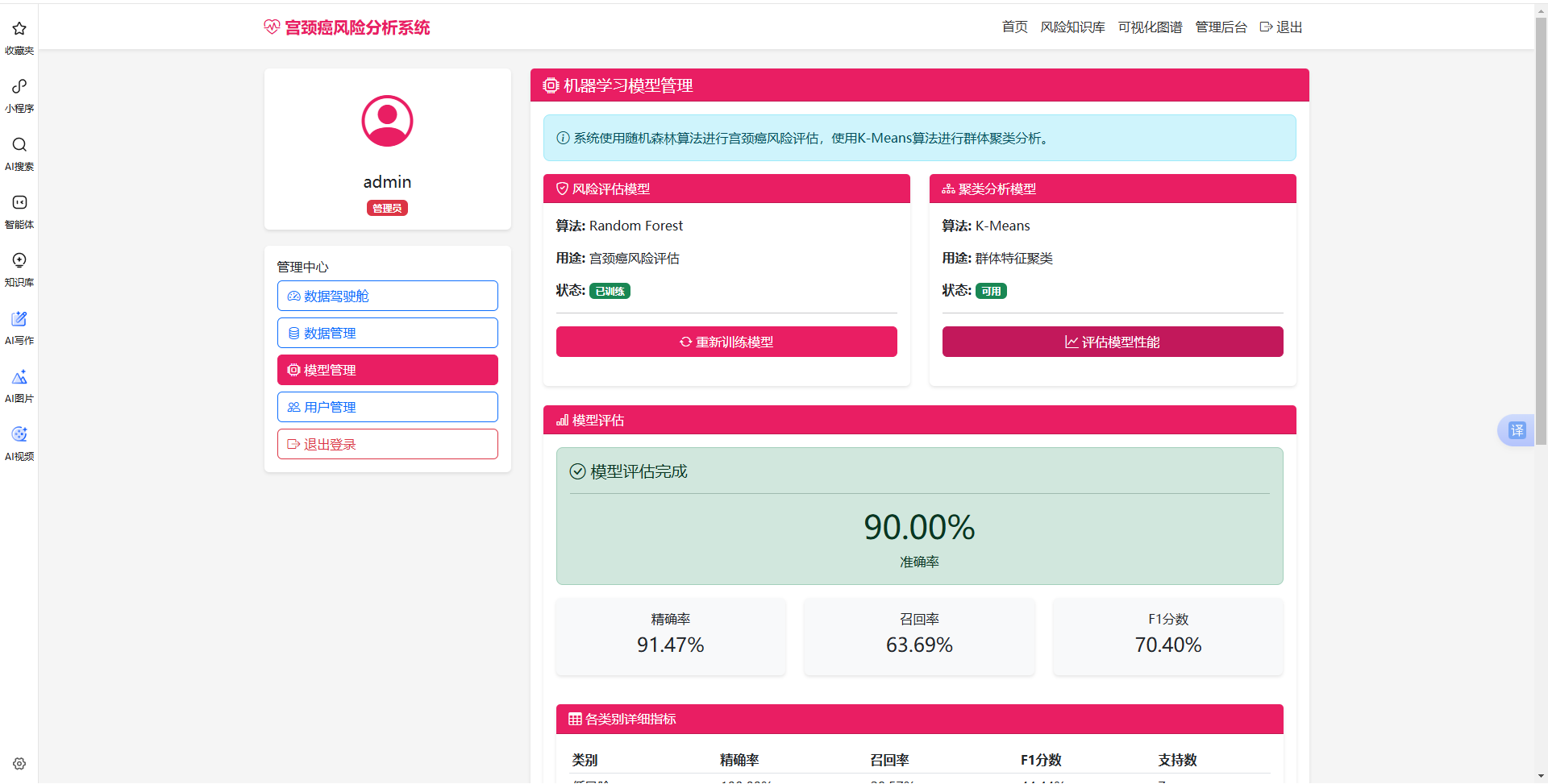The image size is (1548, 784).
Task: Click the 管理中心 section heading
Action: pyautogui.click(x=302, y=267)
